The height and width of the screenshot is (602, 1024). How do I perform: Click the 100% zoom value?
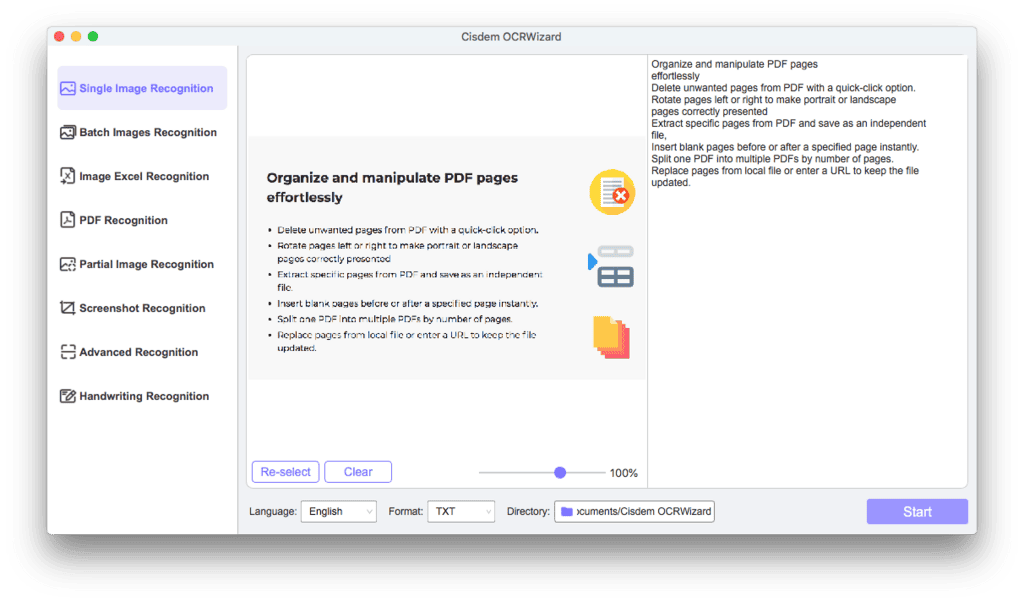[x=624, y=473]
